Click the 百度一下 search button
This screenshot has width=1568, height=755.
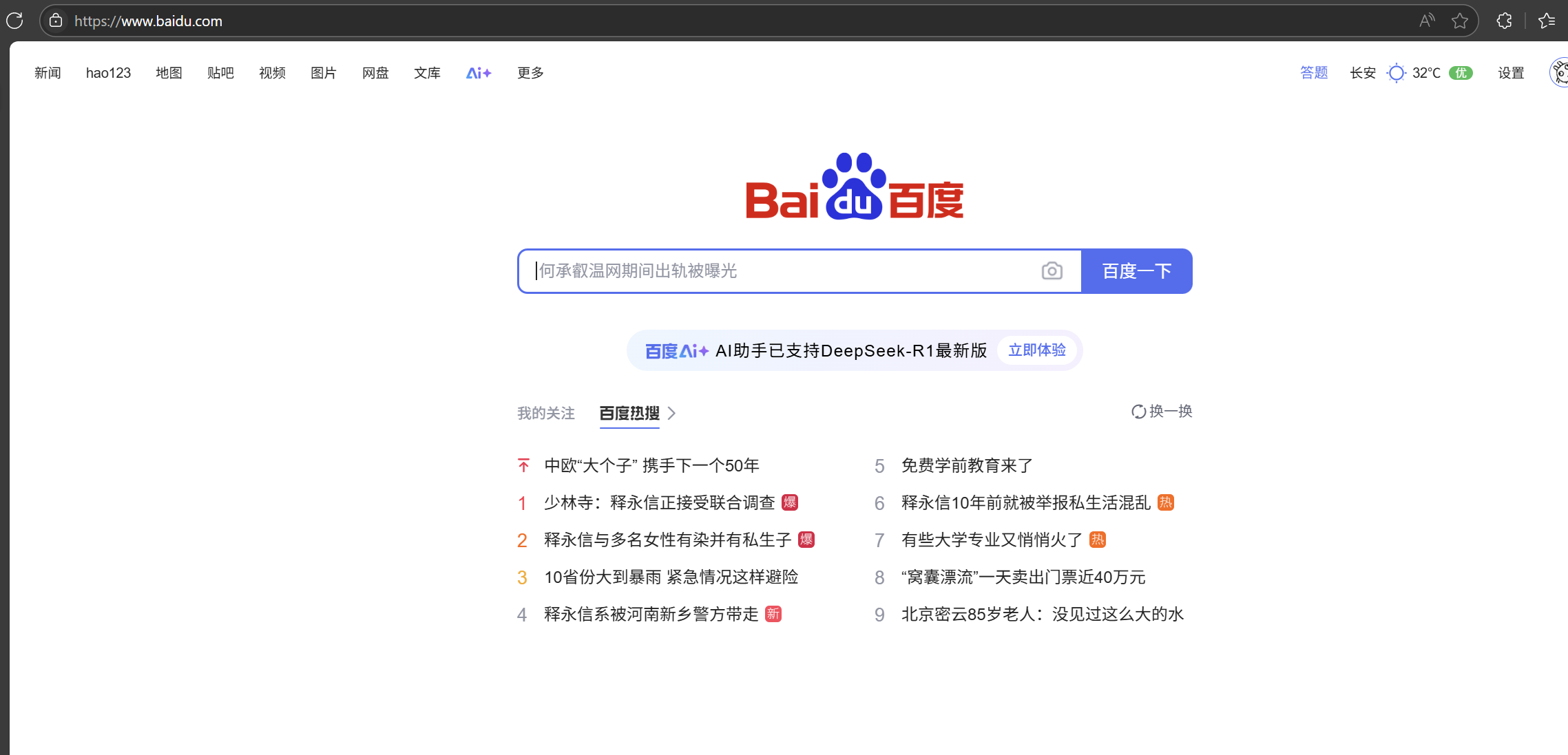1137,271
